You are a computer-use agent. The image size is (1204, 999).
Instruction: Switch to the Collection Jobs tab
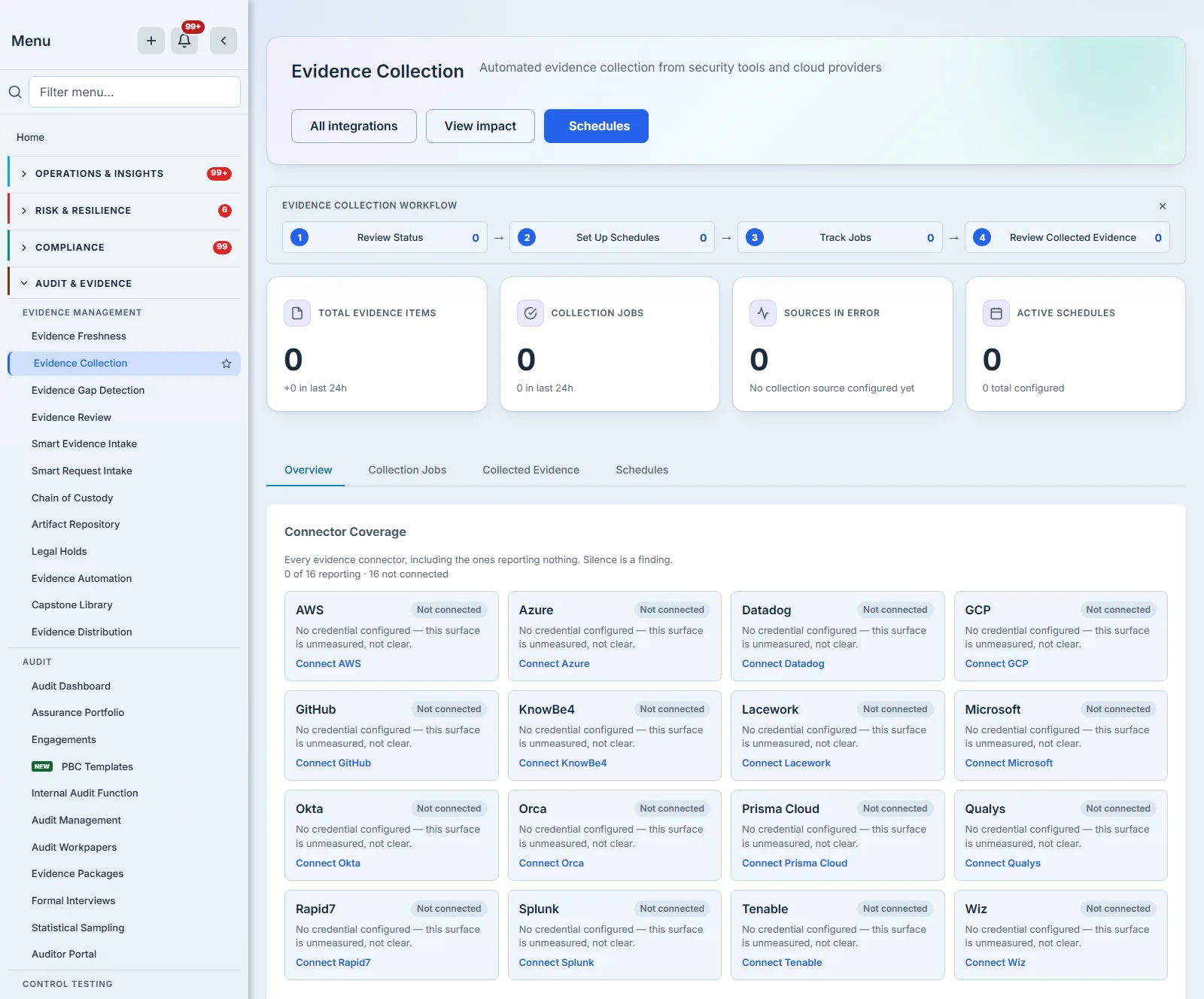click(x=407, y=470)
